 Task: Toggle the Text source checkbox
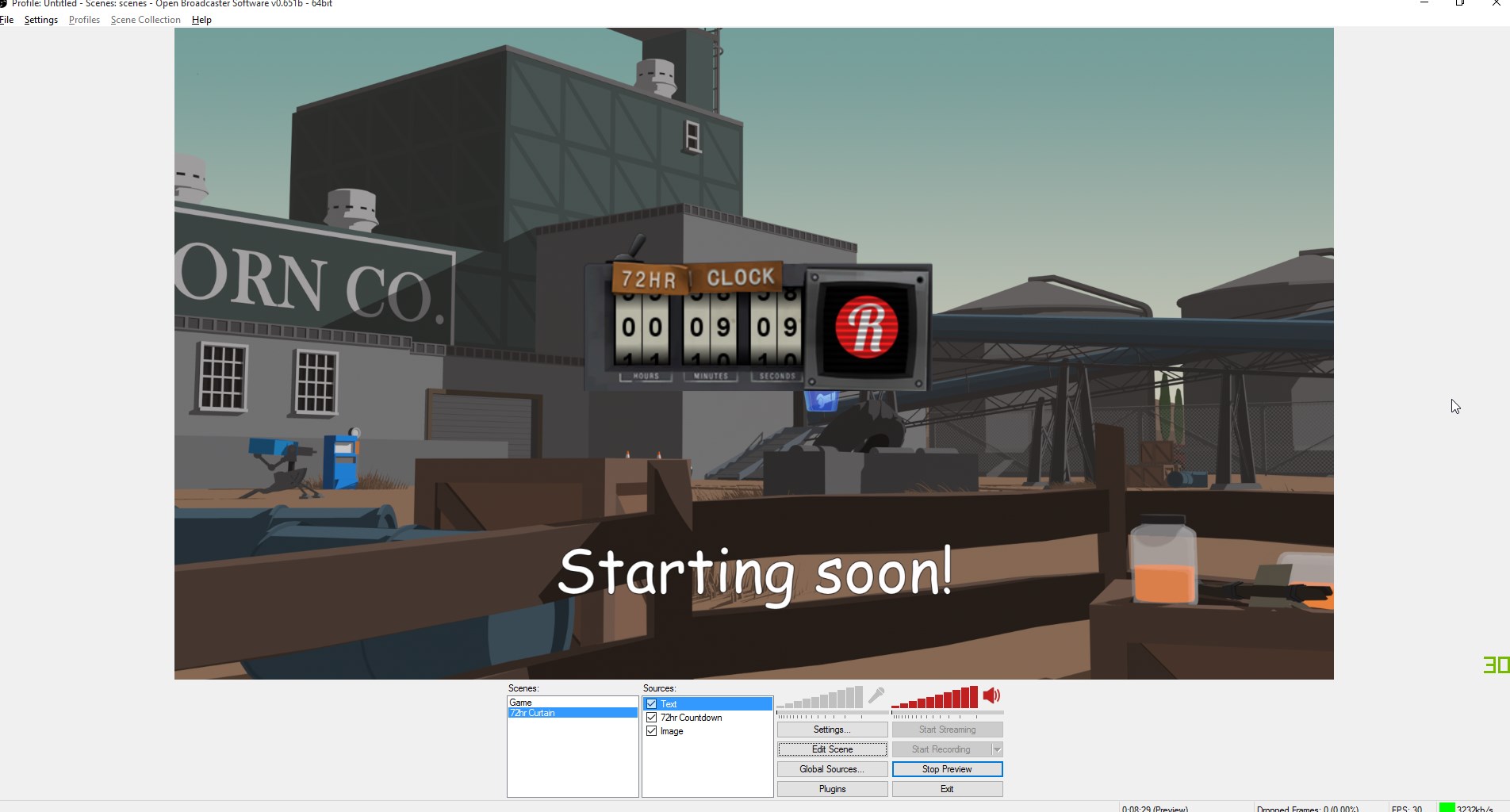651,704
